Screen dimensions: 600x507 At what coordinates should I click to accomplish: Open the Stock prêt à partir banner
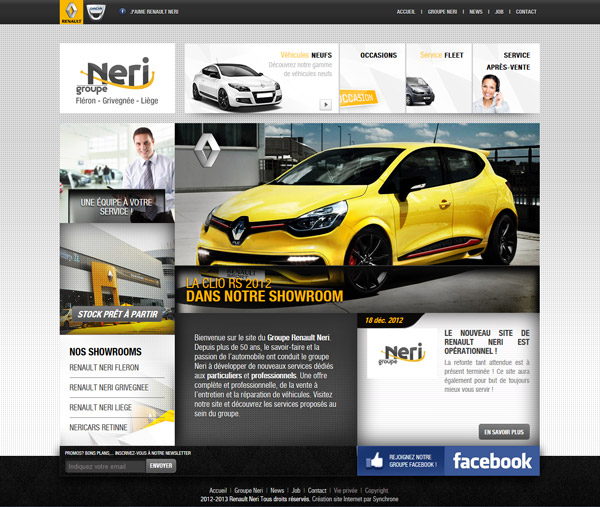(117, 279)
